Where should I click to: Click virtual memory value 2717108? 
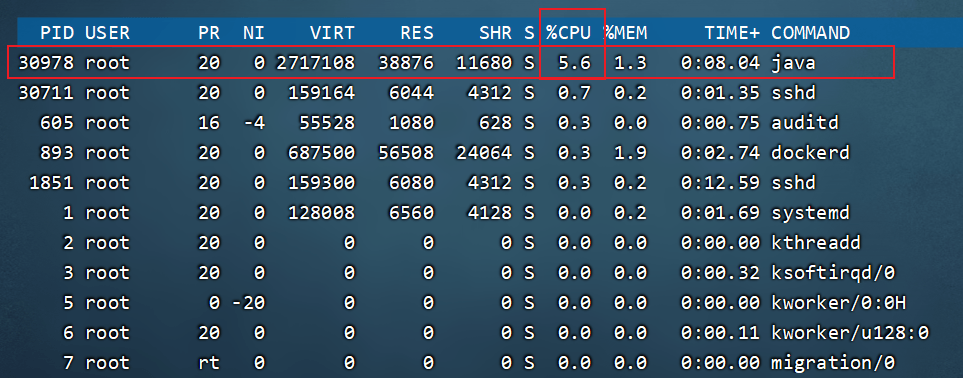click(x=316, y=63)
